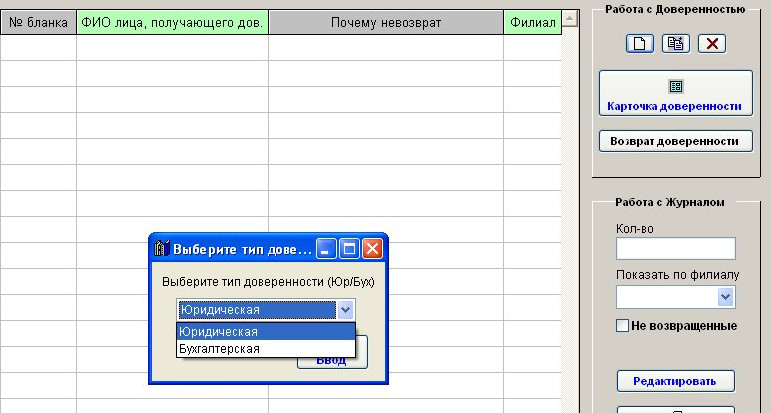Screen dimensions: 771x413
Task: Maximize the Выберите тип доверенности dialog
Action: pos(349,249)
